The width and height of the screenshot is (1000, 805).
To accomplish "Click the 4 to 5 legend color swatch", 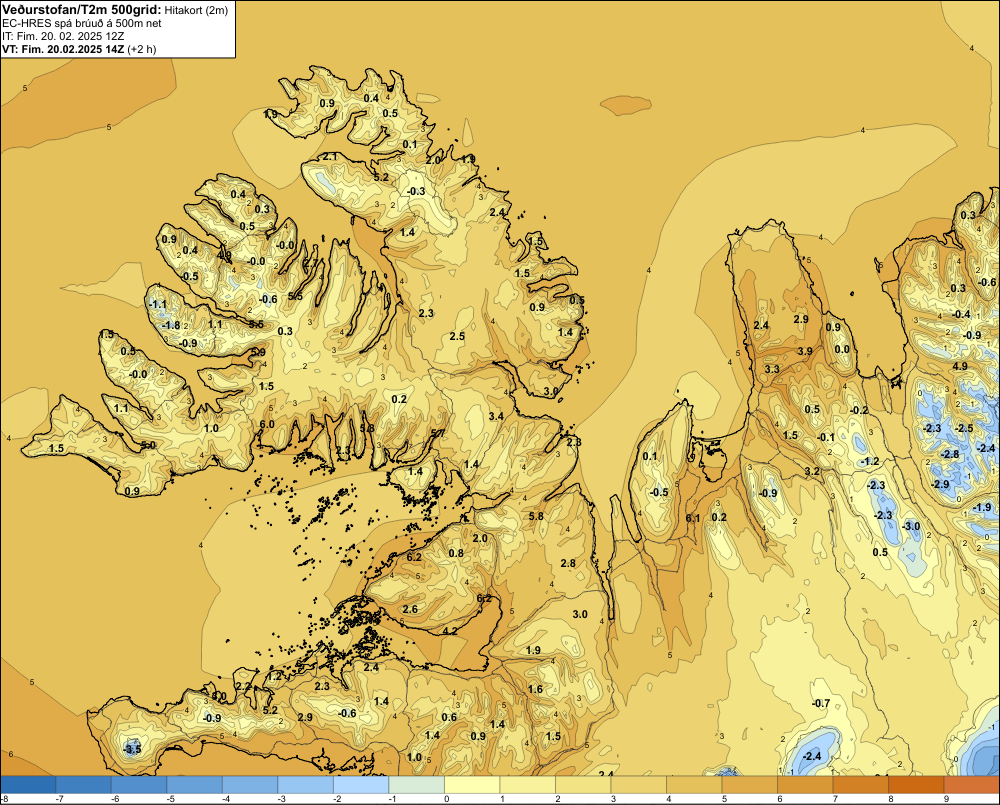I will point(694,785).
